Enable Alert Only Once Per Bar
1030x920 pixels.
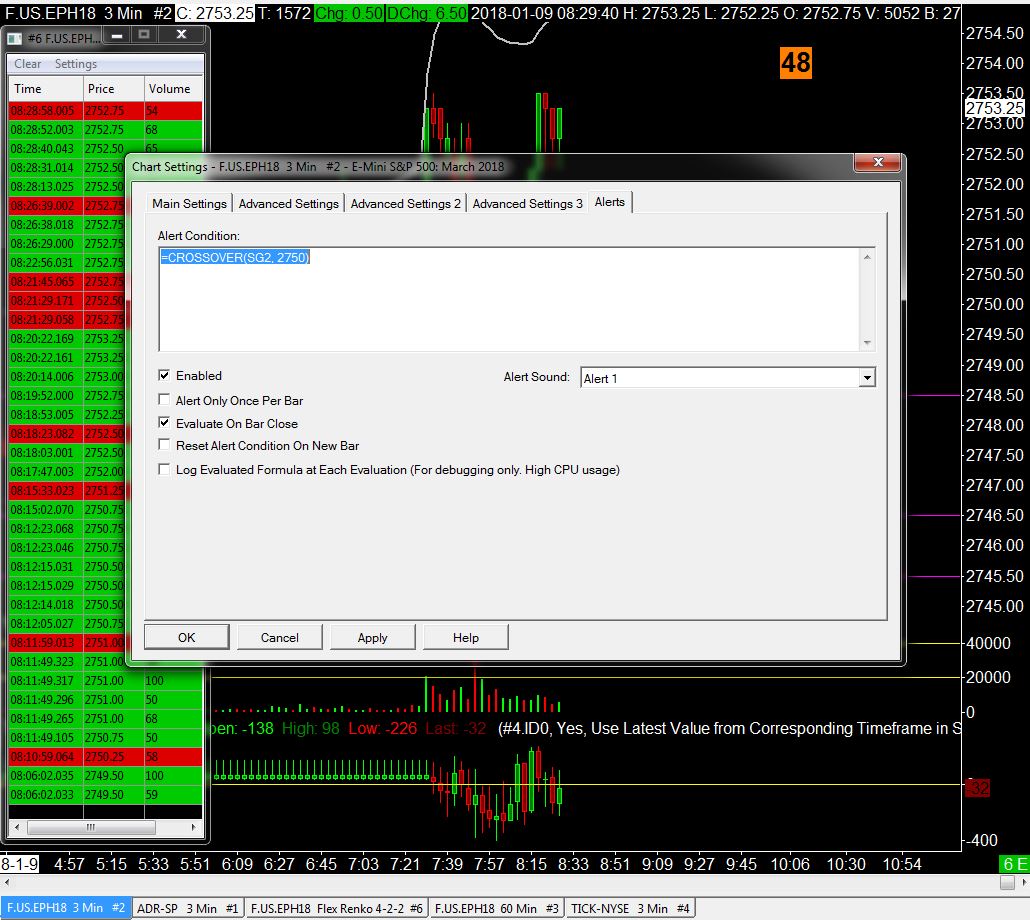tap(164, 399)
